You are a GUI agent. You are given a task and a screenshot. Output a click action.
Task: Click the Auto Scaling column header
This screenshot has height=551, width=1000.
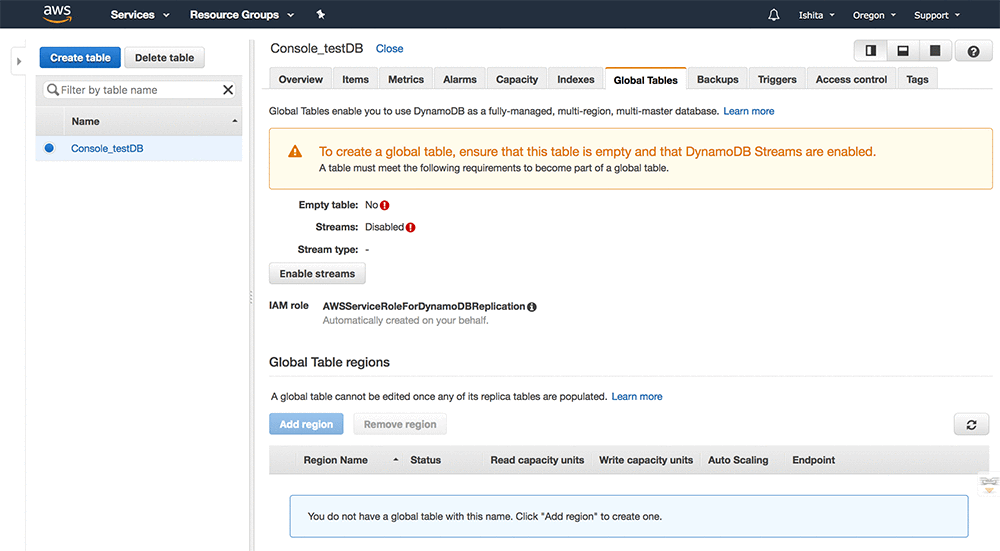[x=738, y=460]
